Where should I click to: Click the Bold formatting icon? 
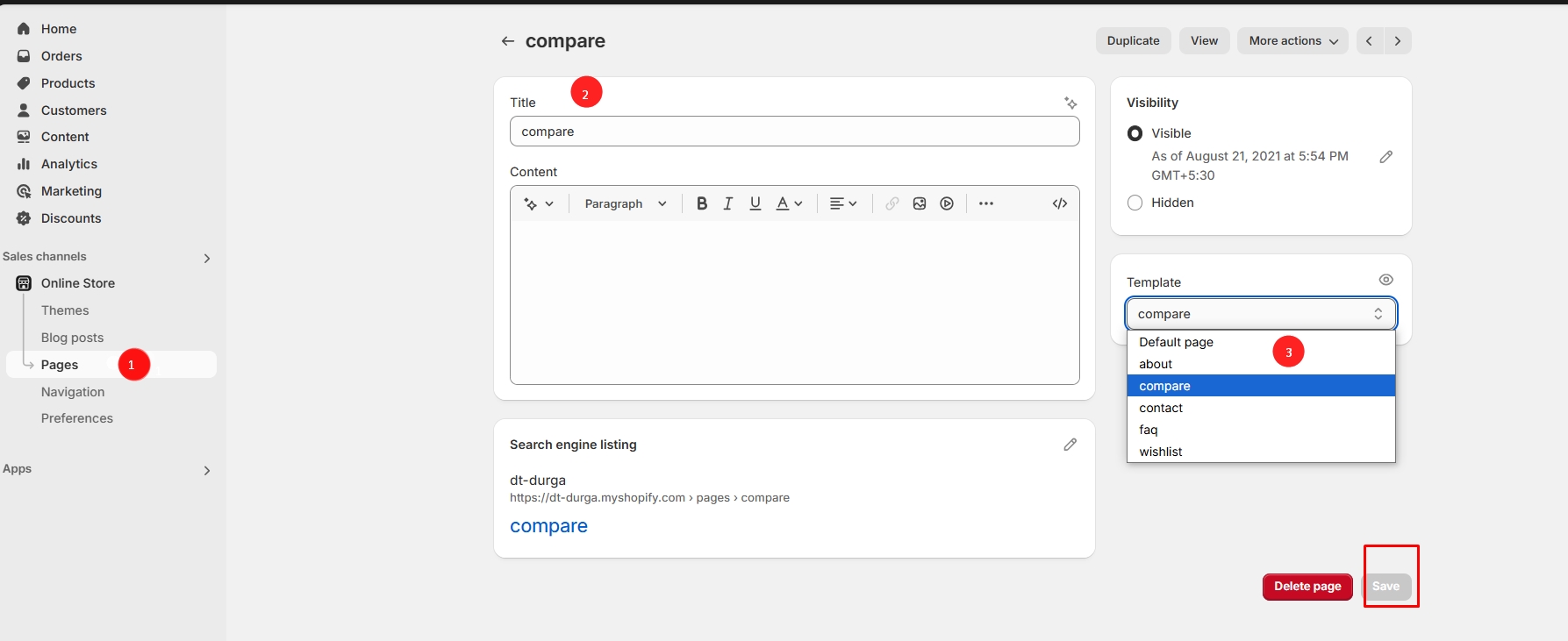coord(701,203)
